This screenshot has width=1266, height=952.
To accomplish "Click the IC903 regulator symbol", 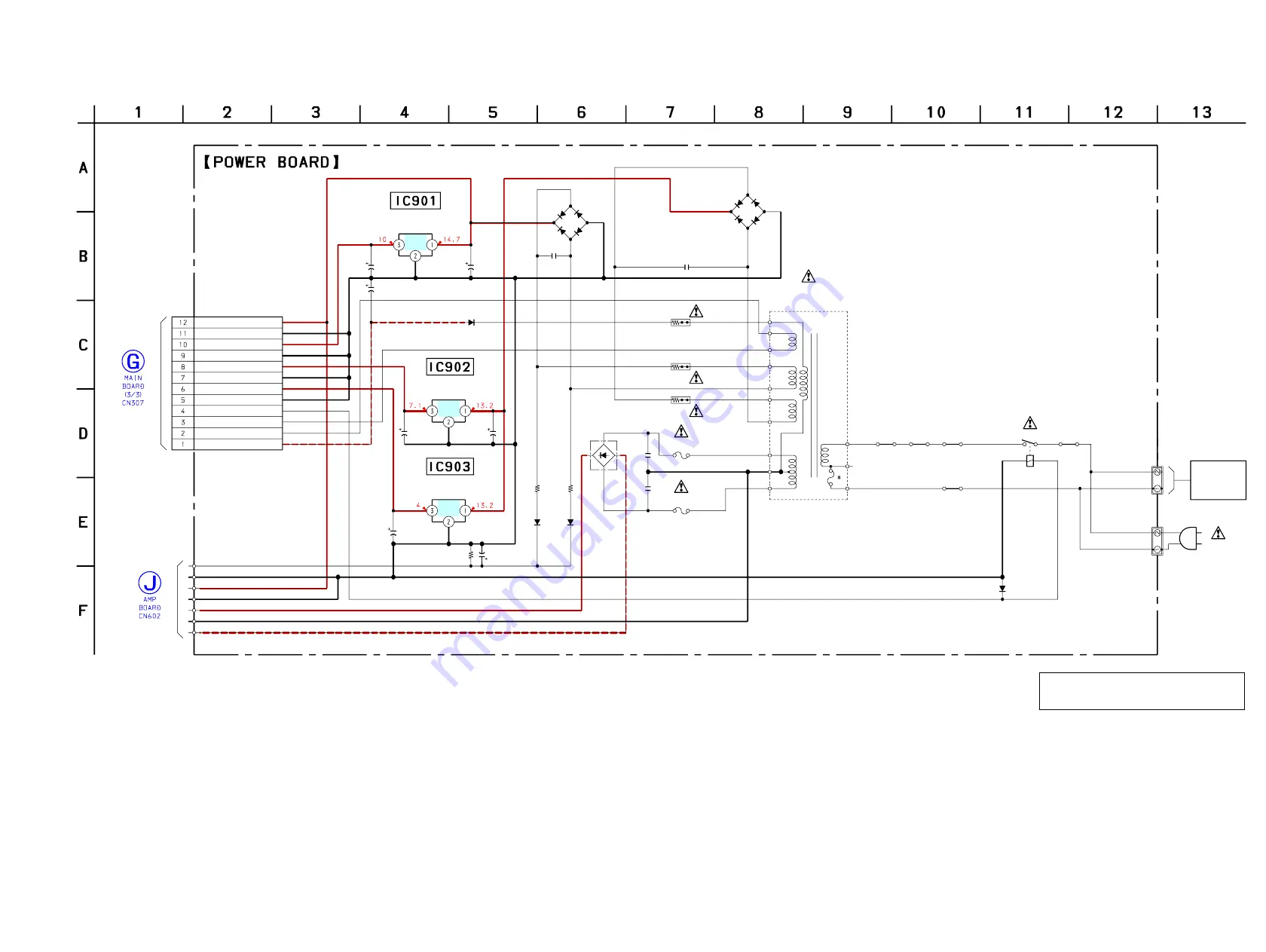I will pyautogui.click(x=448, y=512).
